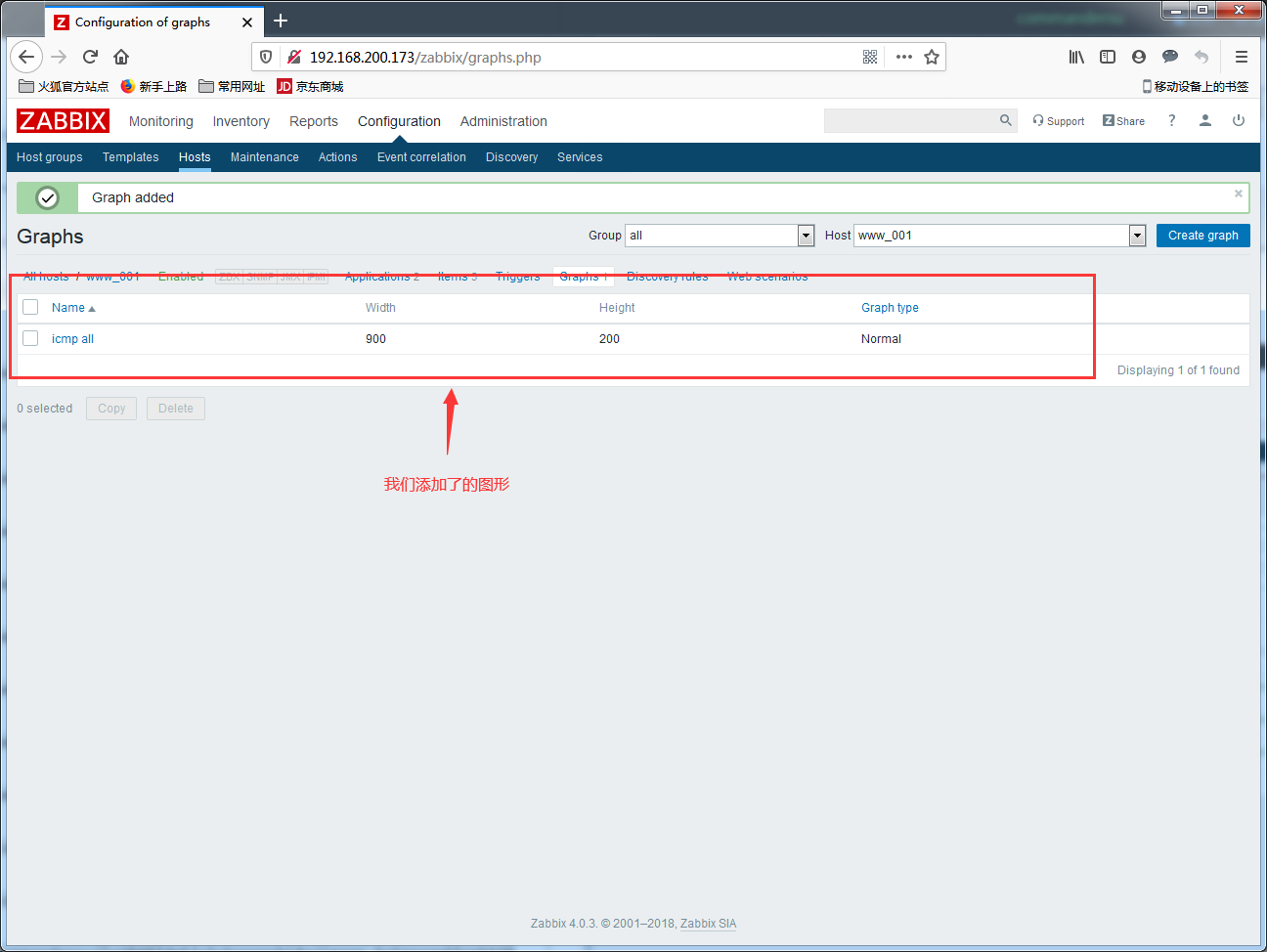Viewport: 1267px width, 952px height.
Task: Click the Create graph button
Action: (x=1203, y=236)
